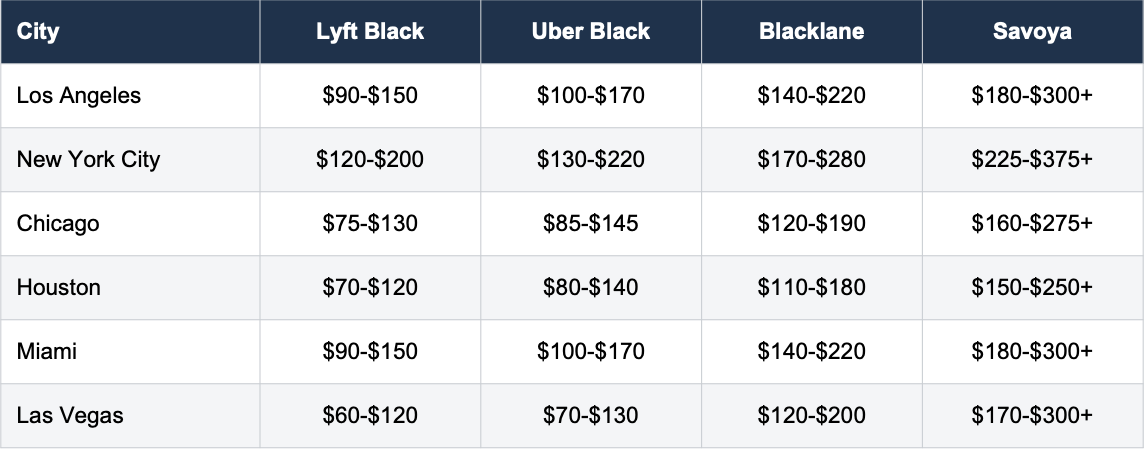Click Chicago Uber Black price $85-$145
This screenshot has width=1148, height=450.
[591, 224]
